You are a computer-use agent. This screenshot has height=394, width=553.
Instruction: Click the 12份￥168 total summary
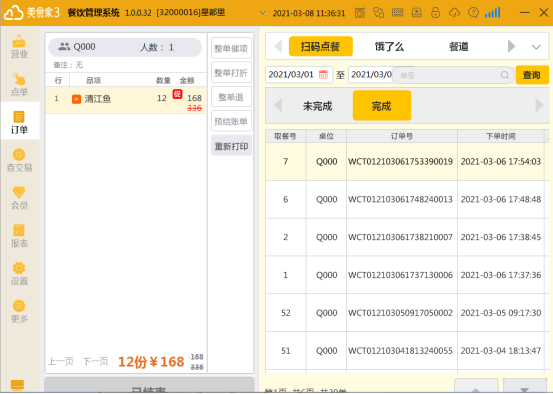[x=151, y=362]
